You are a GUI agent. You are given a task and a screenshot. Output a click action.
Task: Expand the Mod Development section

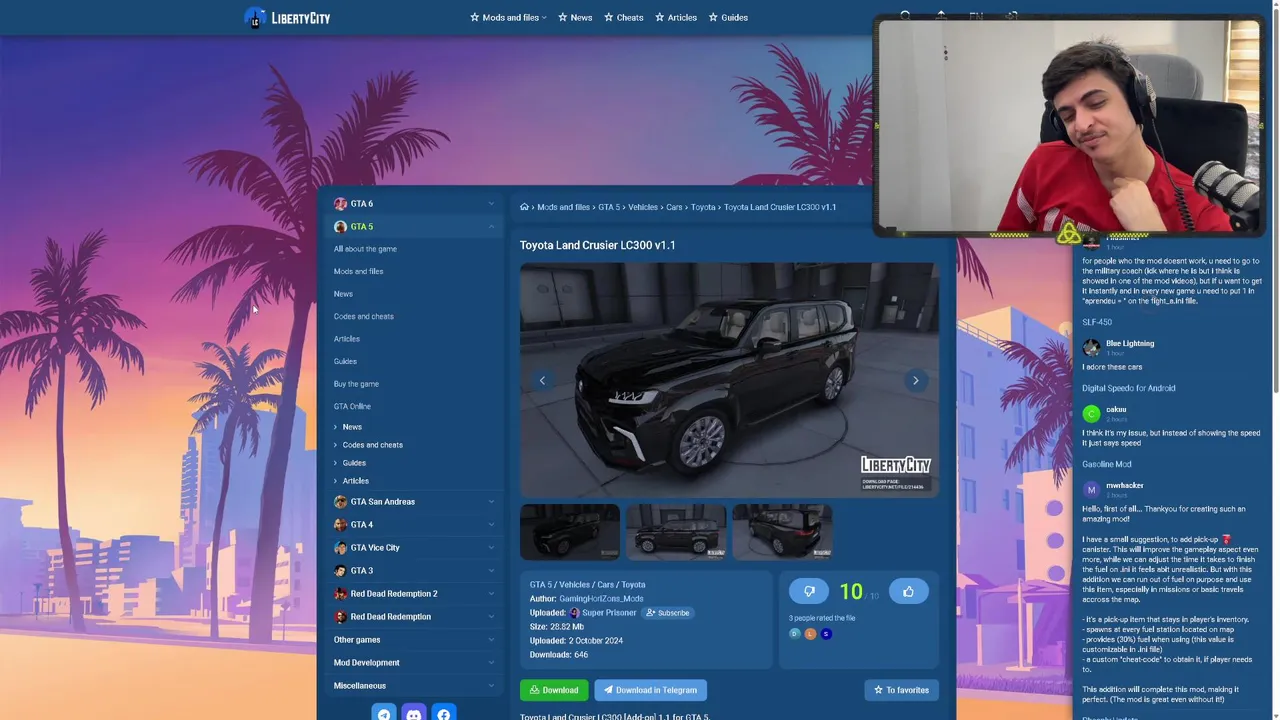pos(415,663)
